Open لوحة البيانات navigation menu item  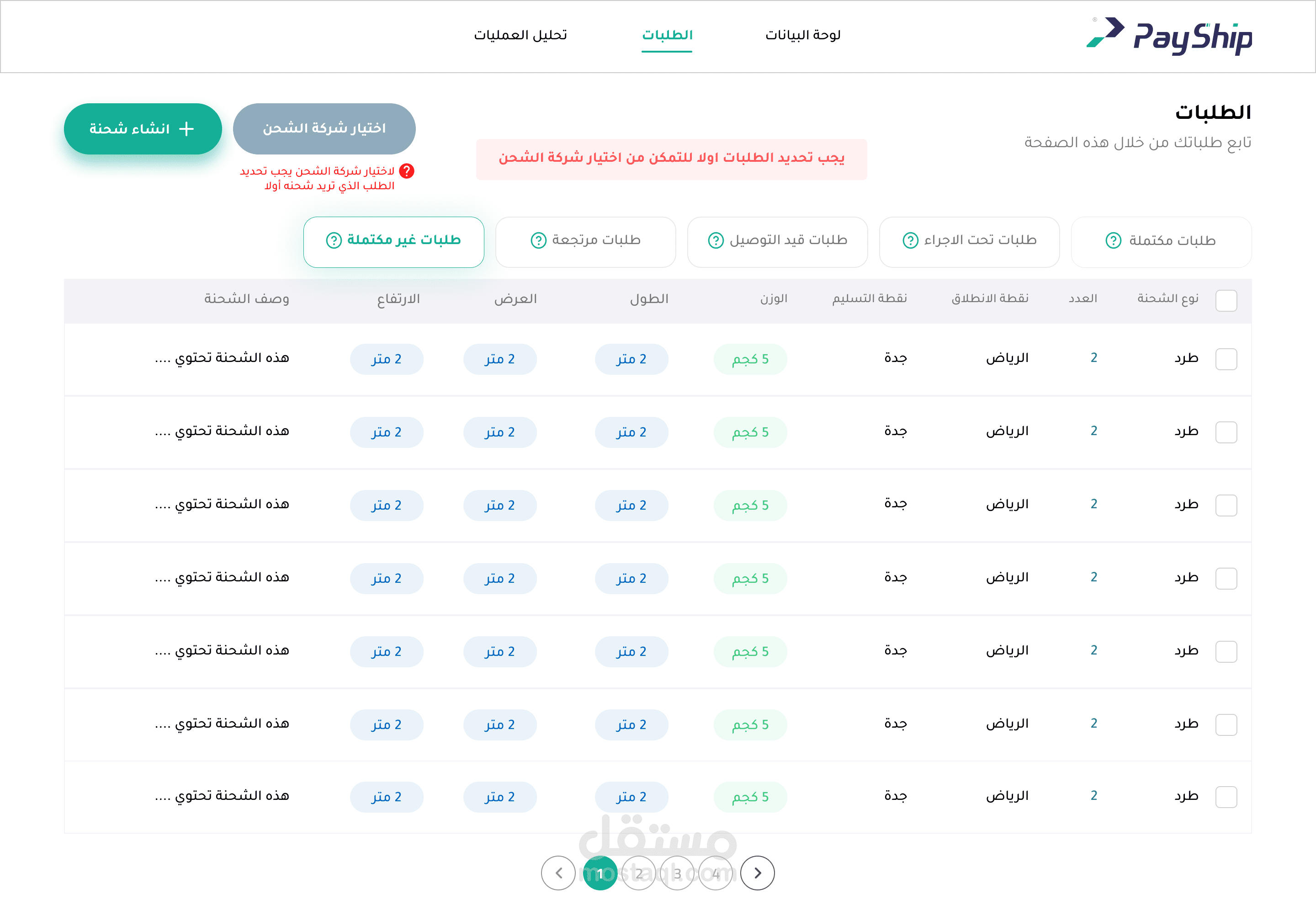802,35
